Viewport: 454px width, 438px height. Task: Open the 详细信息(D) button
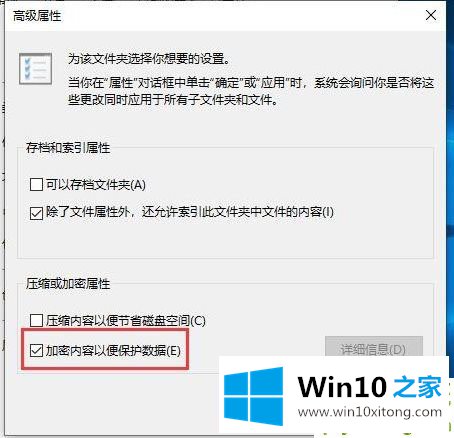click(x=374, y=349)
